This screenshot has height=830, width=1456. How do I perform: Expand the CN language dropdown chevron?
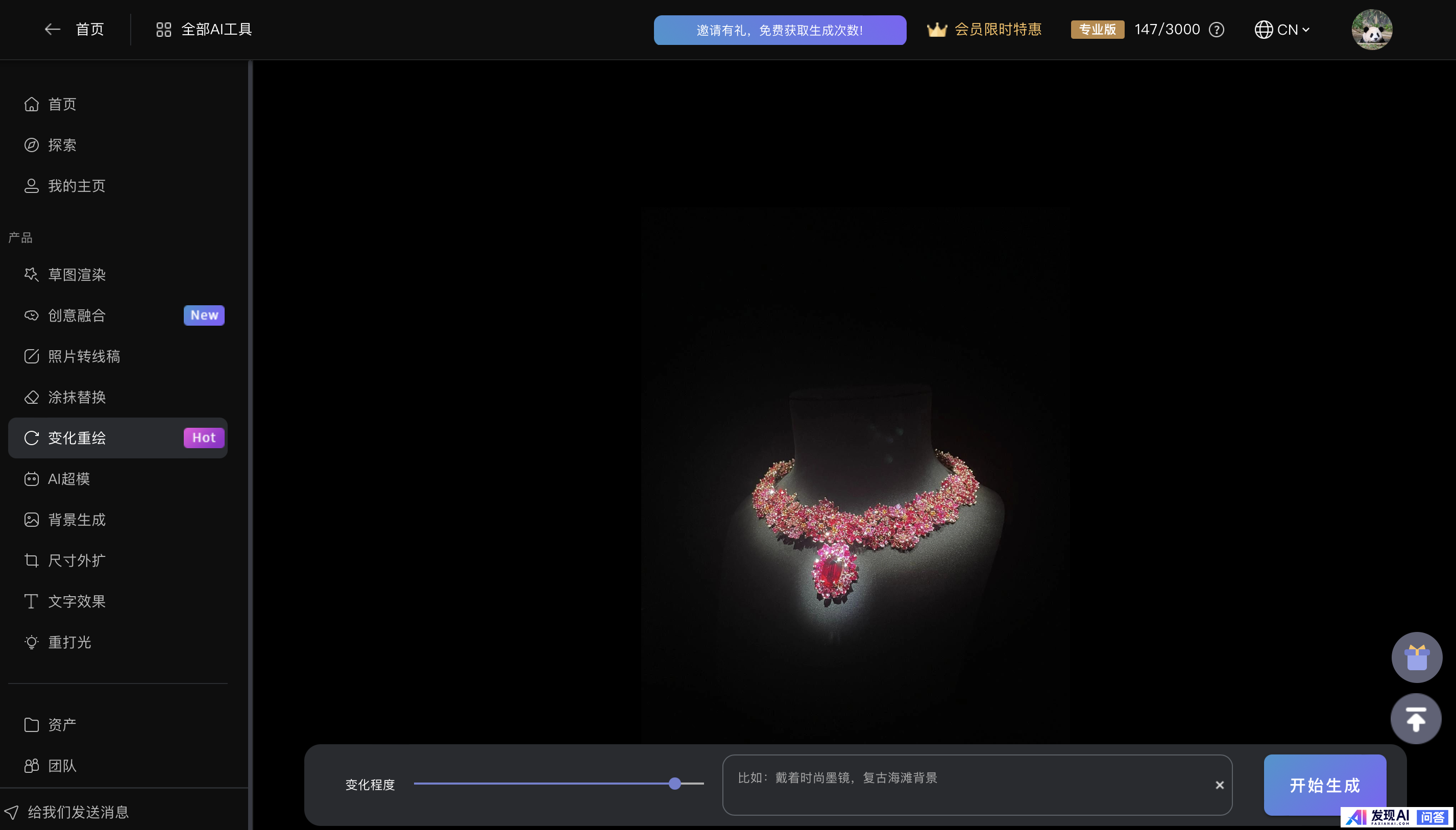pos(1306,30)
